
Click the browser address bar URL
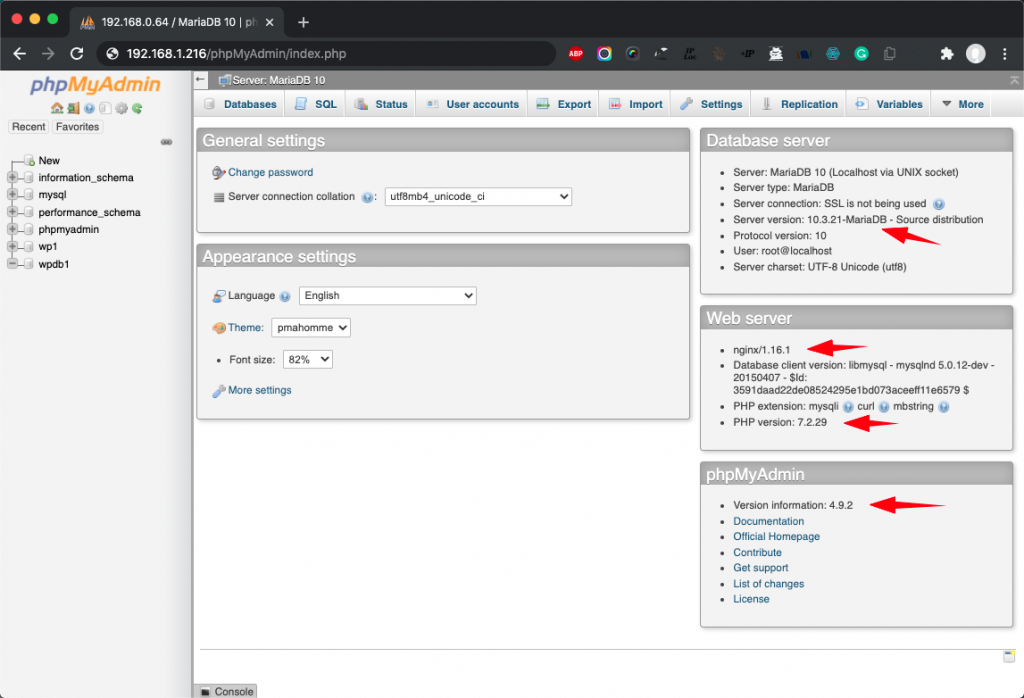236,54
